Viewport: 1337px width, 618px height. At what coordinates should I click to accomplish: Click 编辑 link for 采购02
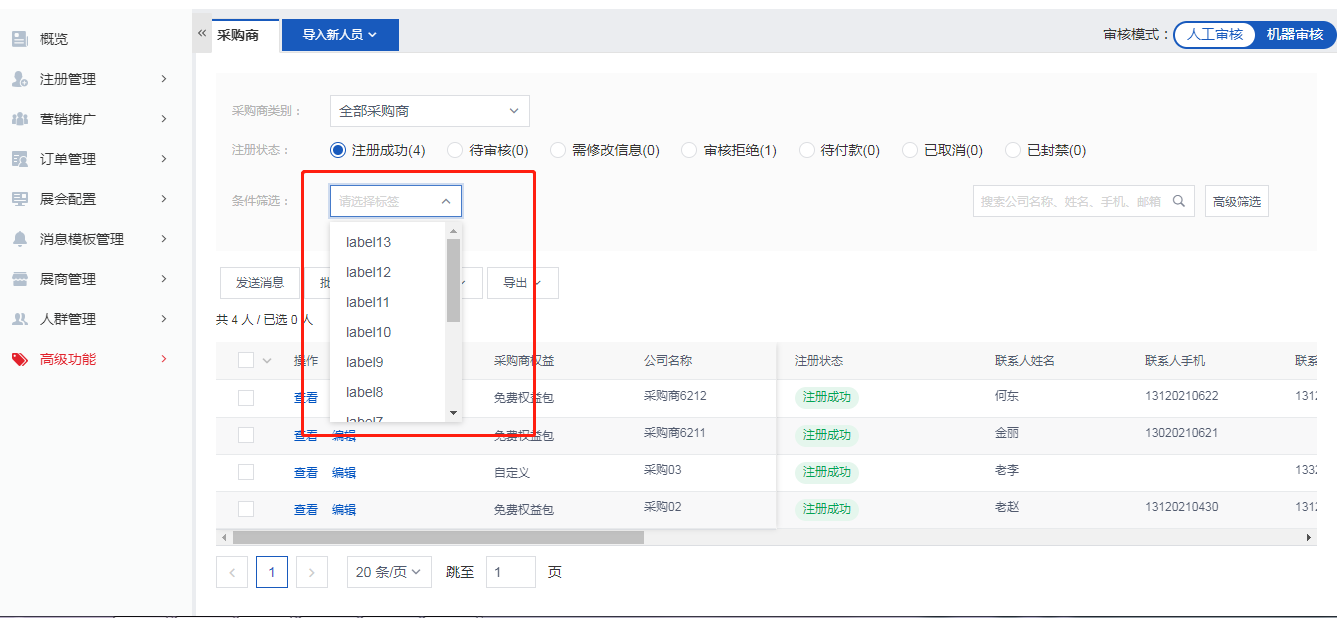(x=344, y=509)
